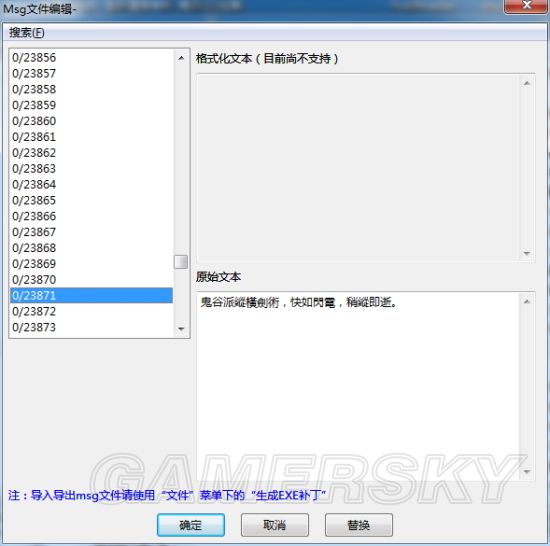Select list entry 0/23856
Screen dimensions: 550x546
point(91,57)
